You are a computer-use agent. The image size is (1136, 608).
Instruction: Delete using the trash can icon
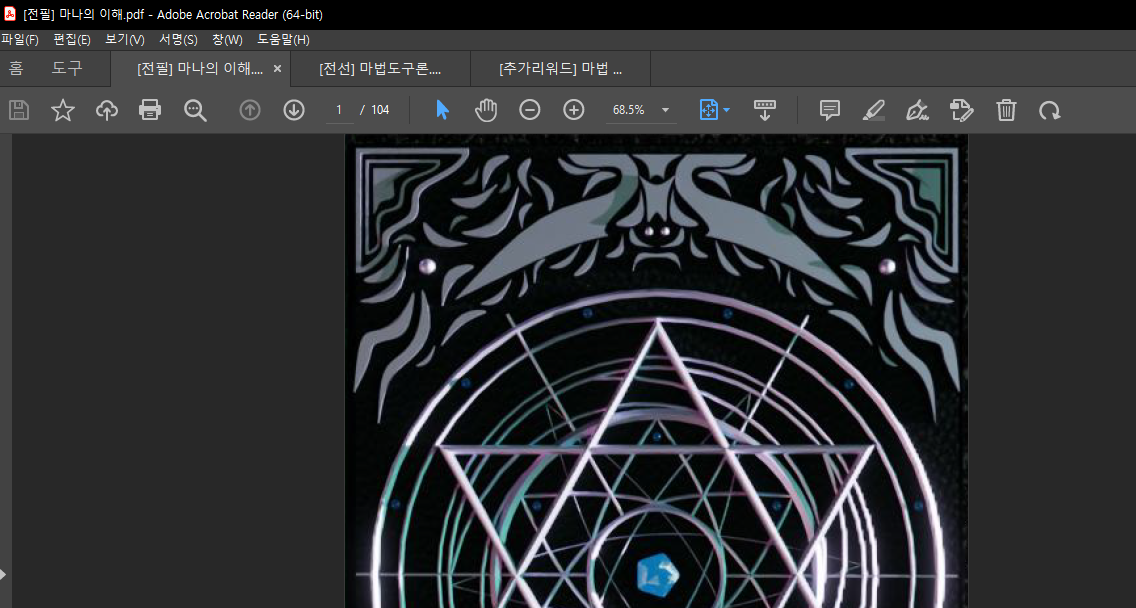1006,110
